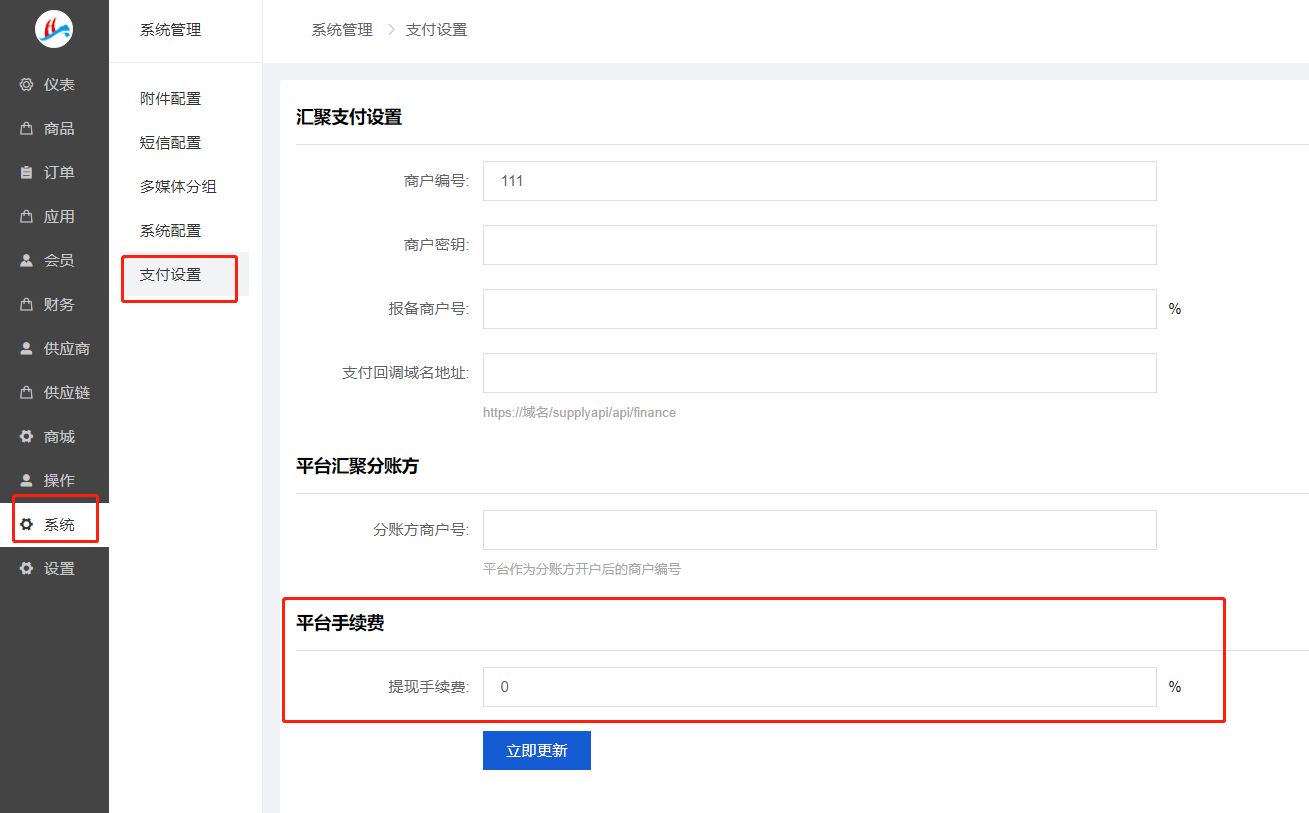The width and height of the screenshot is (1309, 813).
Task: Select 会员 in the sidebar
Action: pos(54,261)
